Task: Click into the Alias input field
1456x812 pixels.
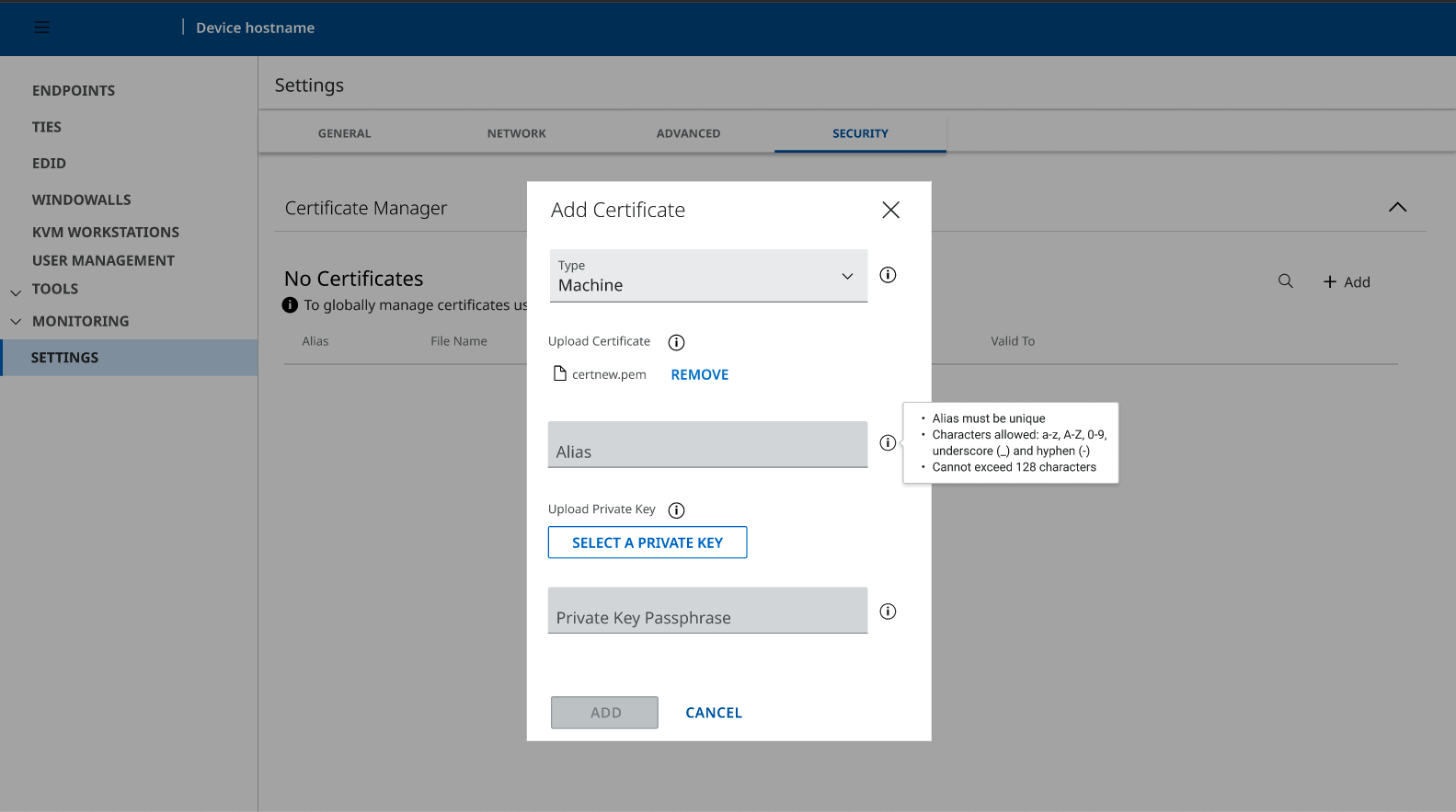Action: [707, 445]
